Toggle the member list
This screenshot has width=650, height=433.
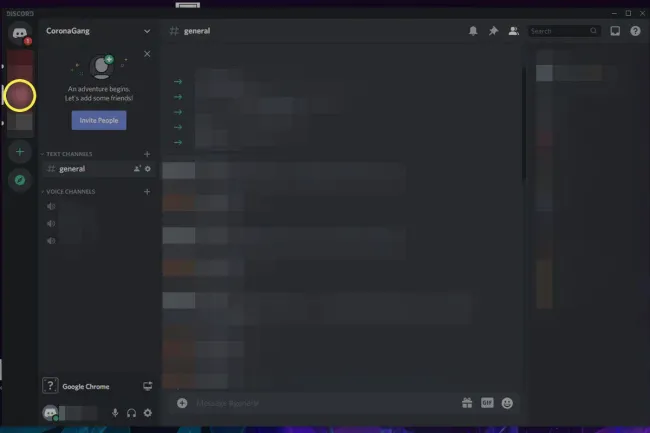coord(514,31)
